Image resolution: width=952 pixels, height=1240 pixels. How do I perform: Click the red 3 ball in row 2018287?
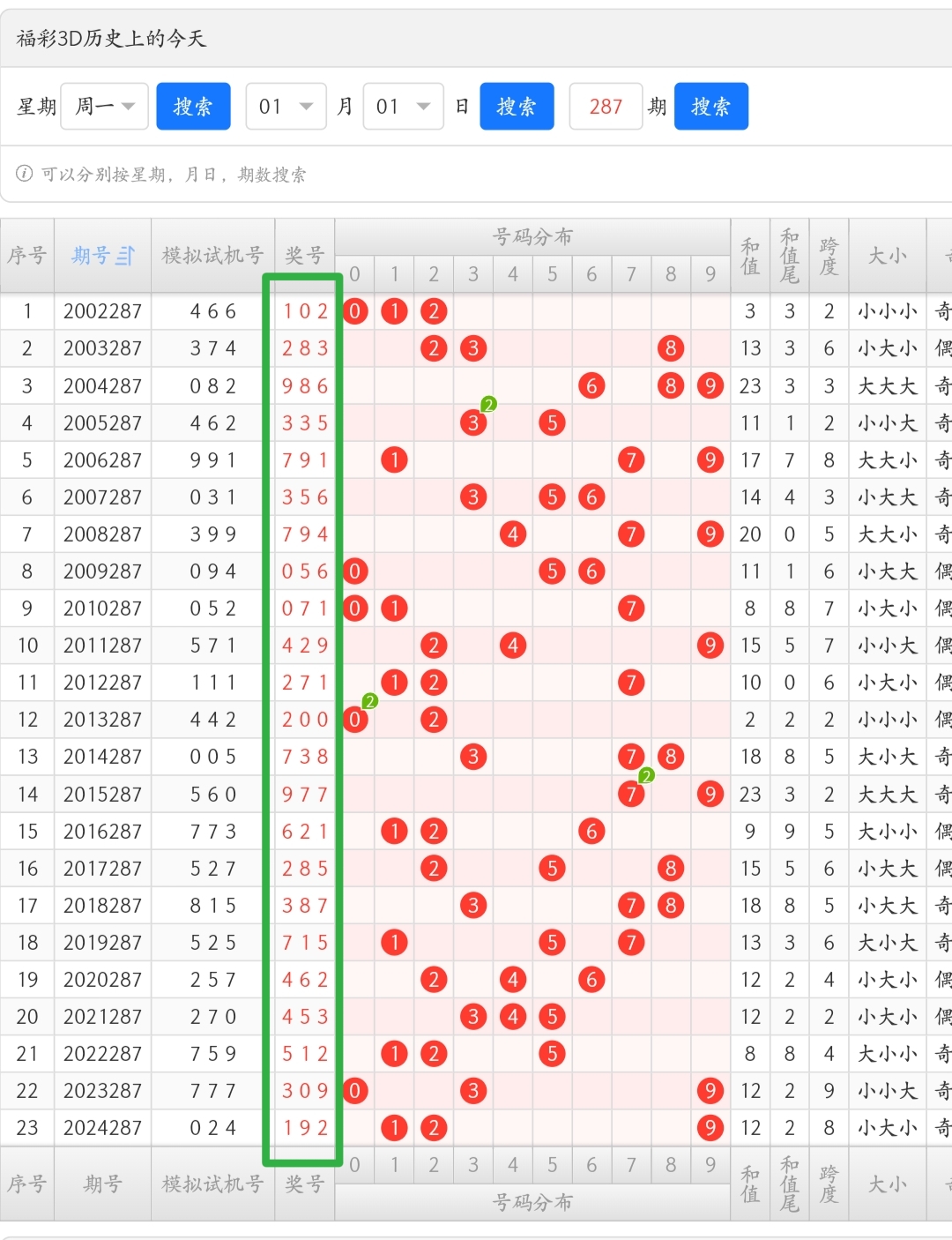473,905
